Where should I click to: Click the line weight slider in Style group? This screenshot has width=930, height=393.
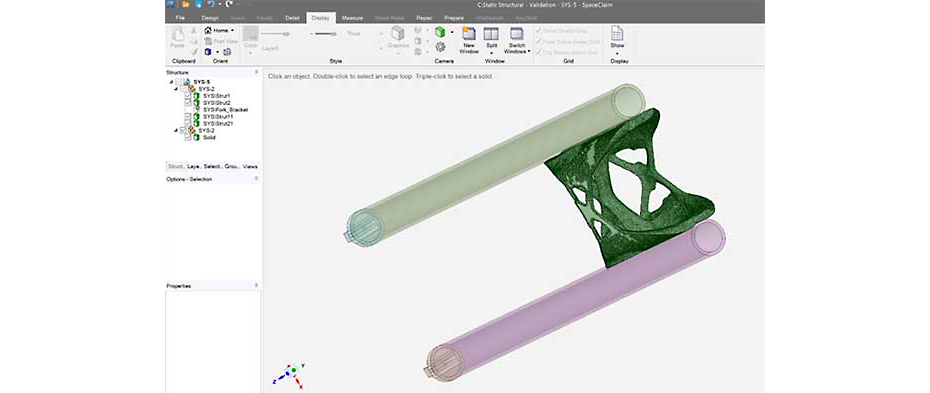[x=325, y=34]
